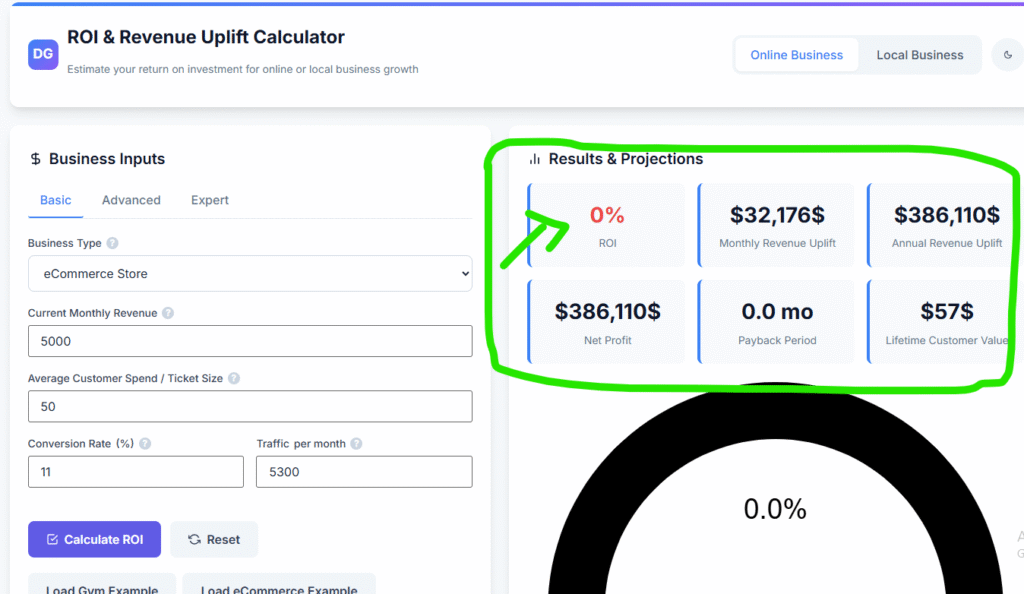The image size is (1024, 594).
Task: Click the bar chart Results icon
Action: pyautogui.click(x=535, y=159)
